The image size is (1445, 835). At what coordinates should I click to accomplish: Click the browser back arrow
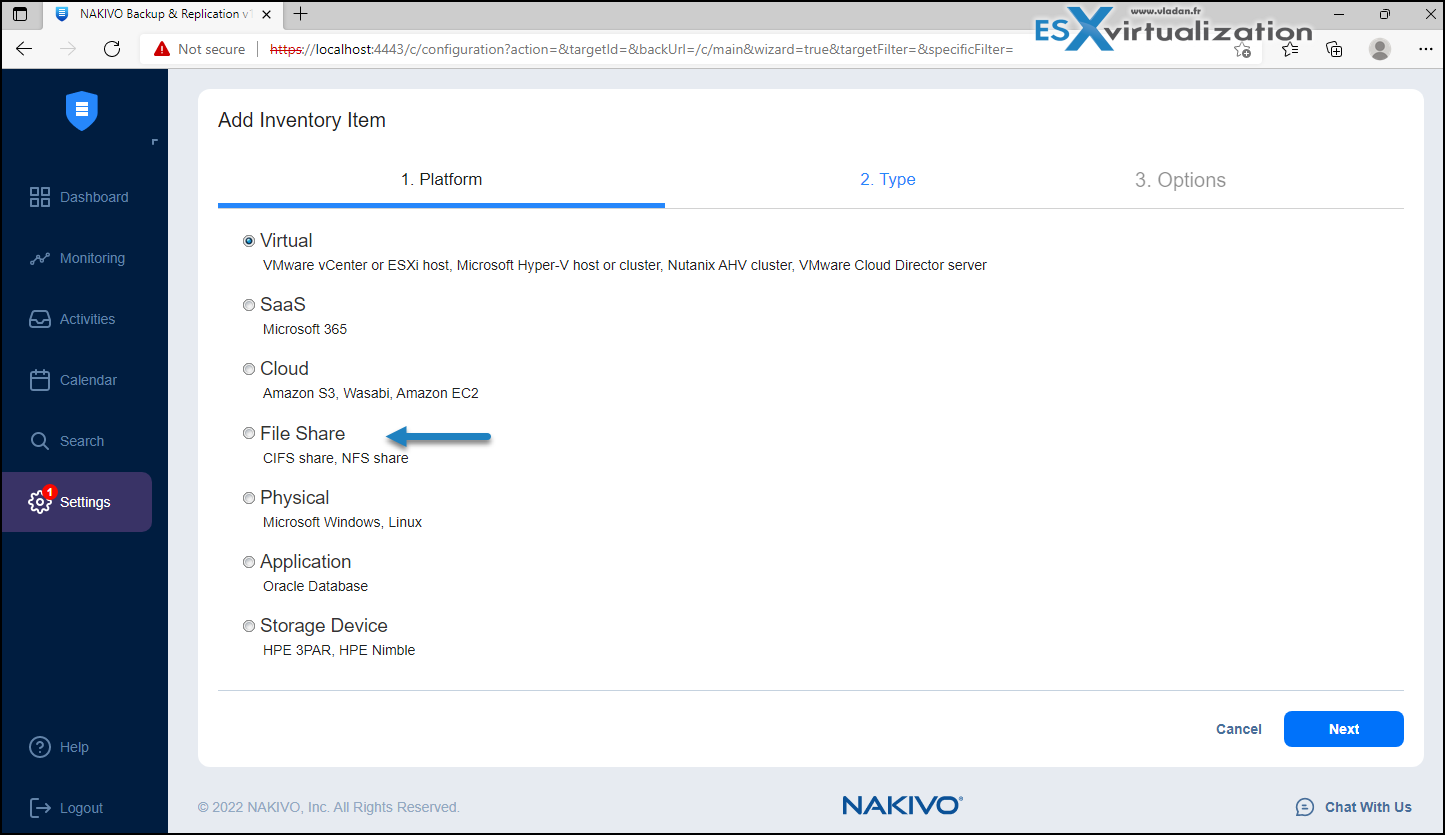coord(24,49)
